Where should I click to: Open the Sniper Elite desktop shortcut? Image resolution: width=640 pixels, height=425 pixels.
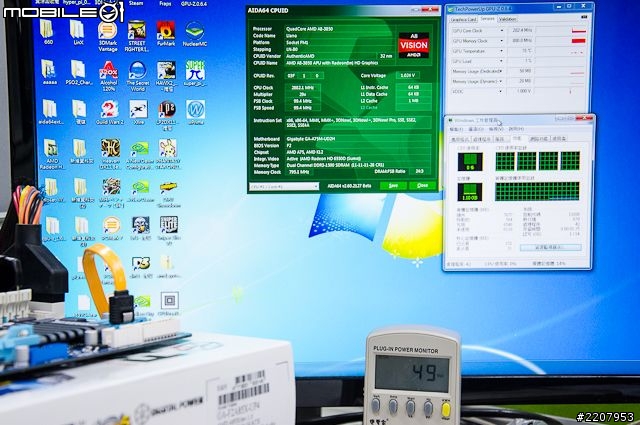169,231
